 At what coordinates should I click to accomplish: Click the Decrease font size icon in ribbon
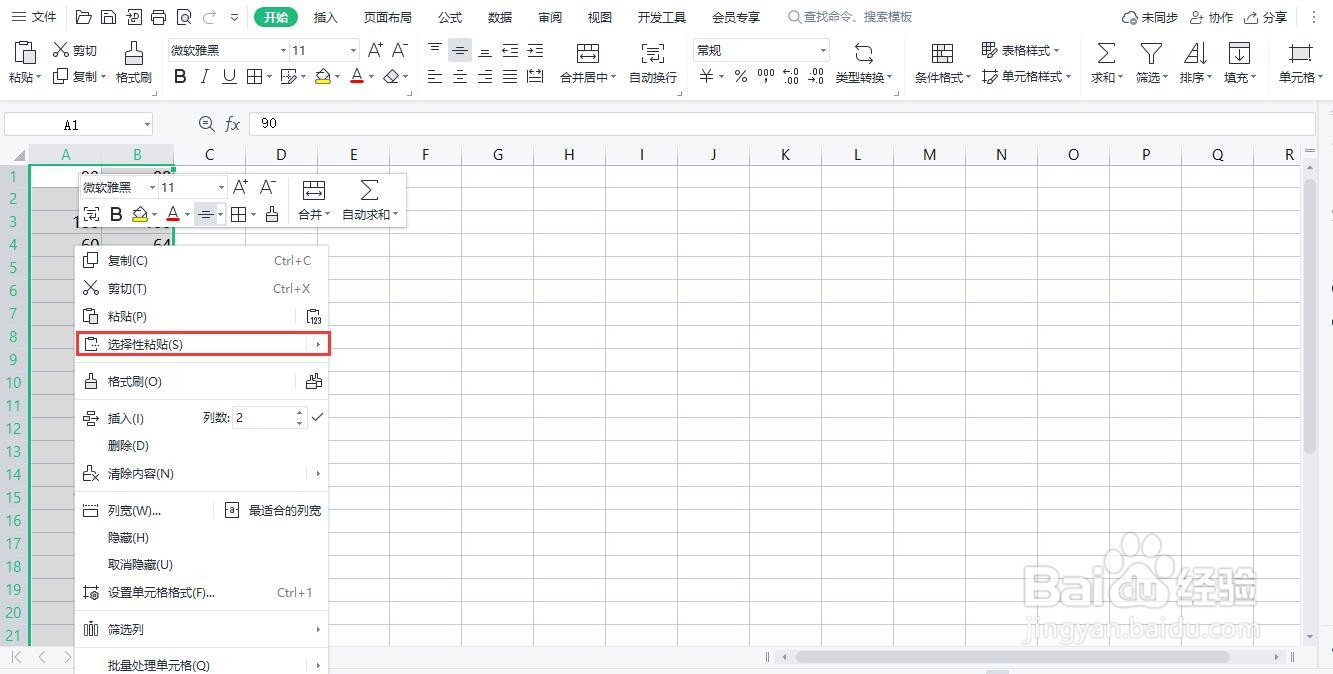click(x=400, y=50)
